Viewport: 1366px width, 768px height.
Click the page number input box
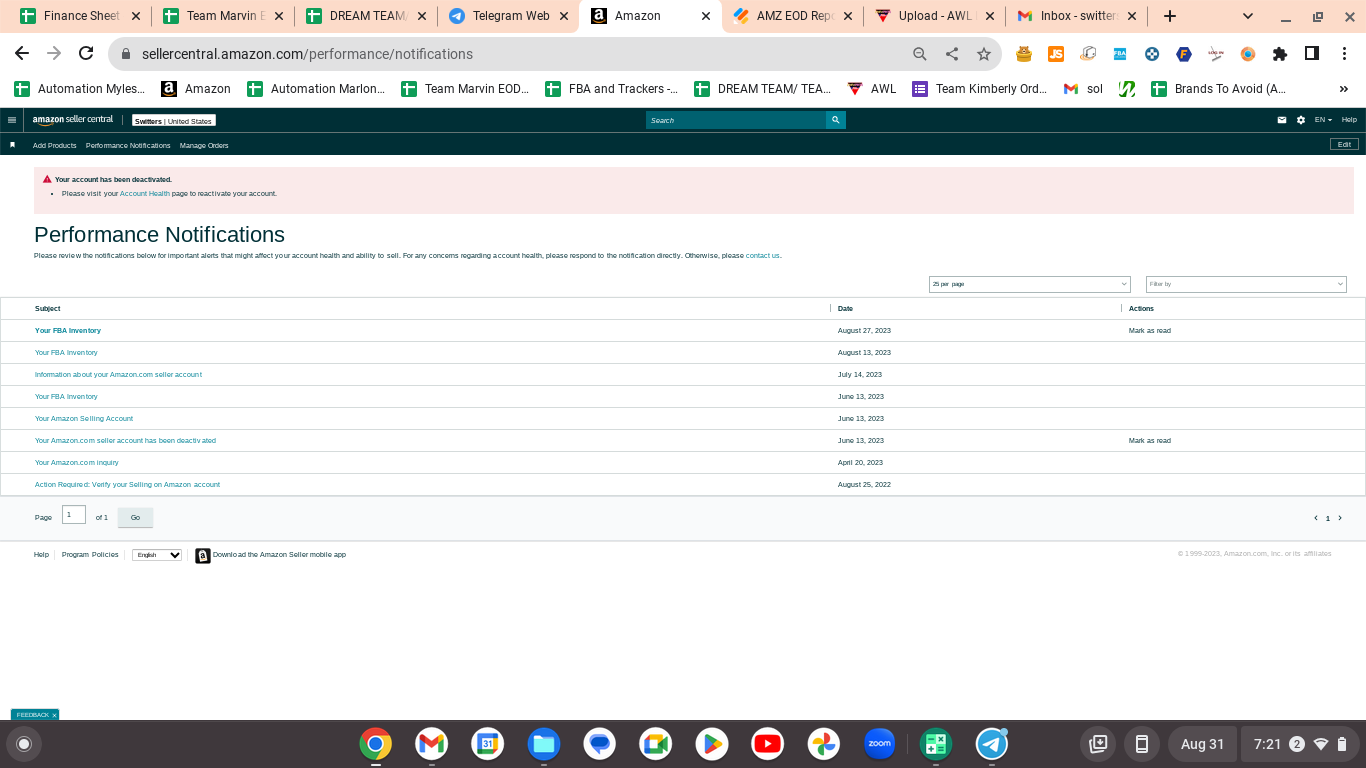[74, 515]
